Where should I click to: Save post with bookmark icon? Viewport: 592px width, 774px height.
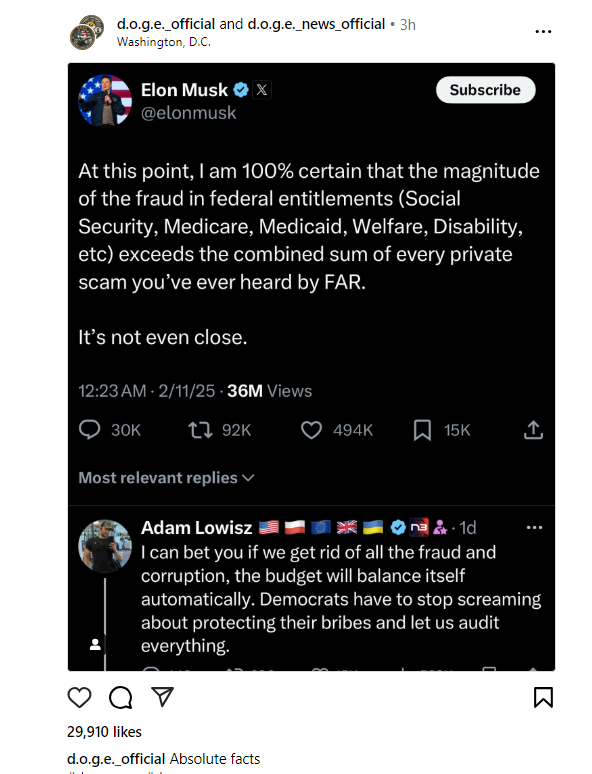point(543,697)
